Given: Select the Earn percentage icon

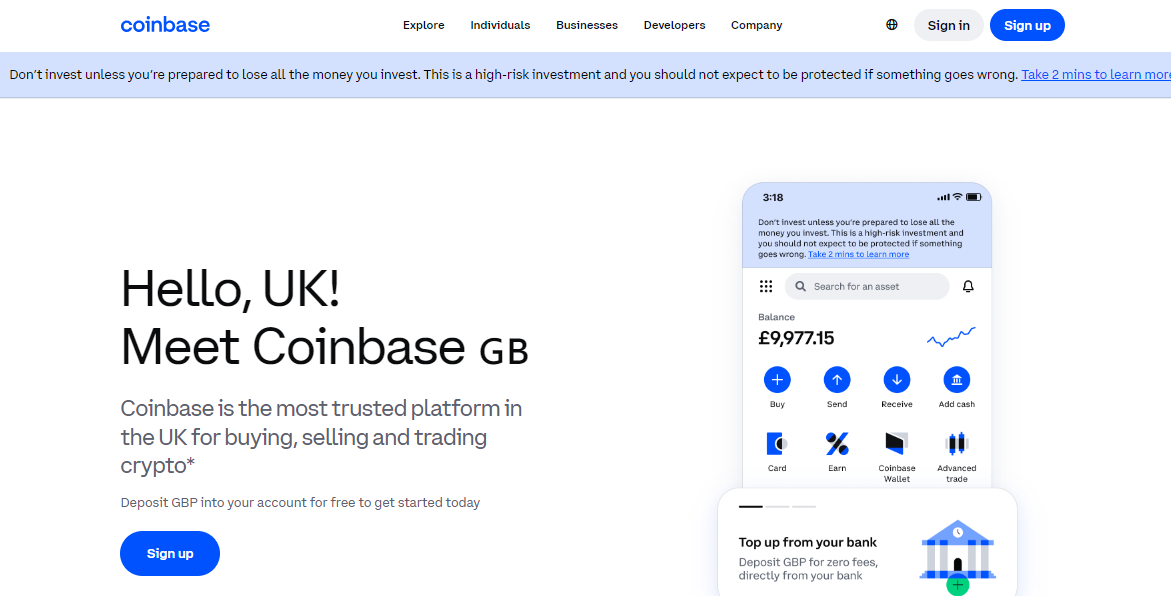Looking at the screenshot, I should (837, 444).
